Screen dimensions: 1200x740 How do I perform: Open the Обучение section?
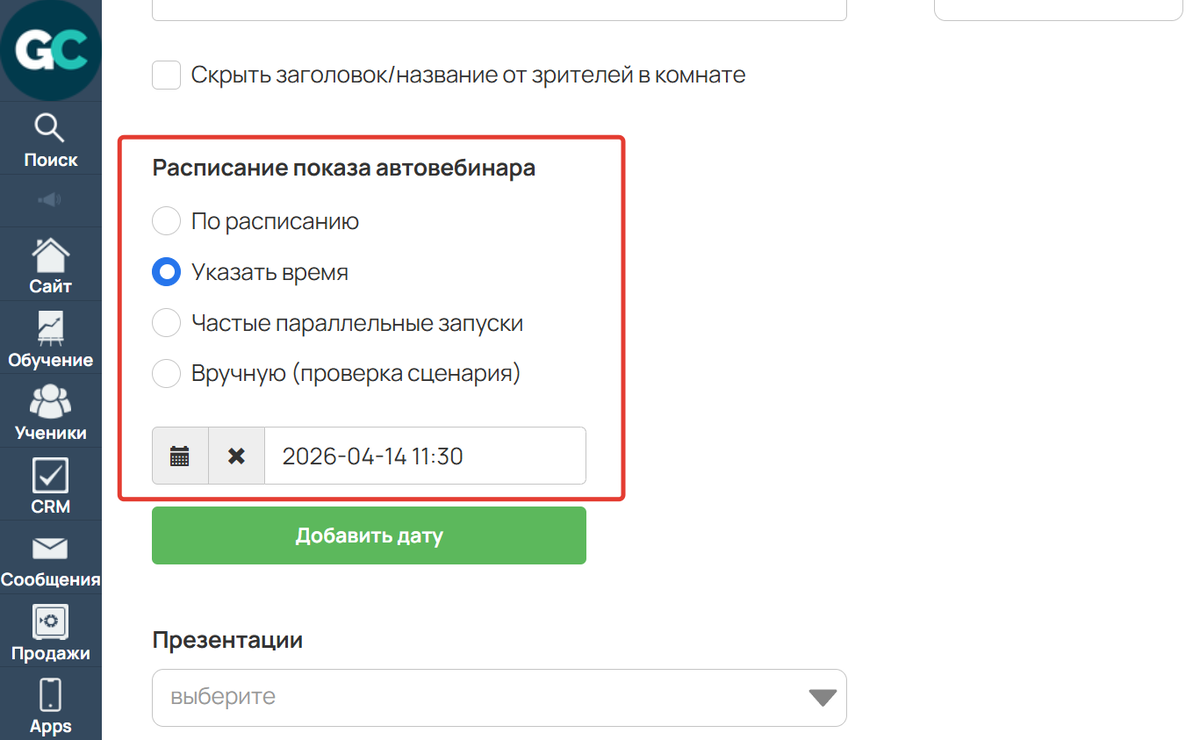pos(51,338)
